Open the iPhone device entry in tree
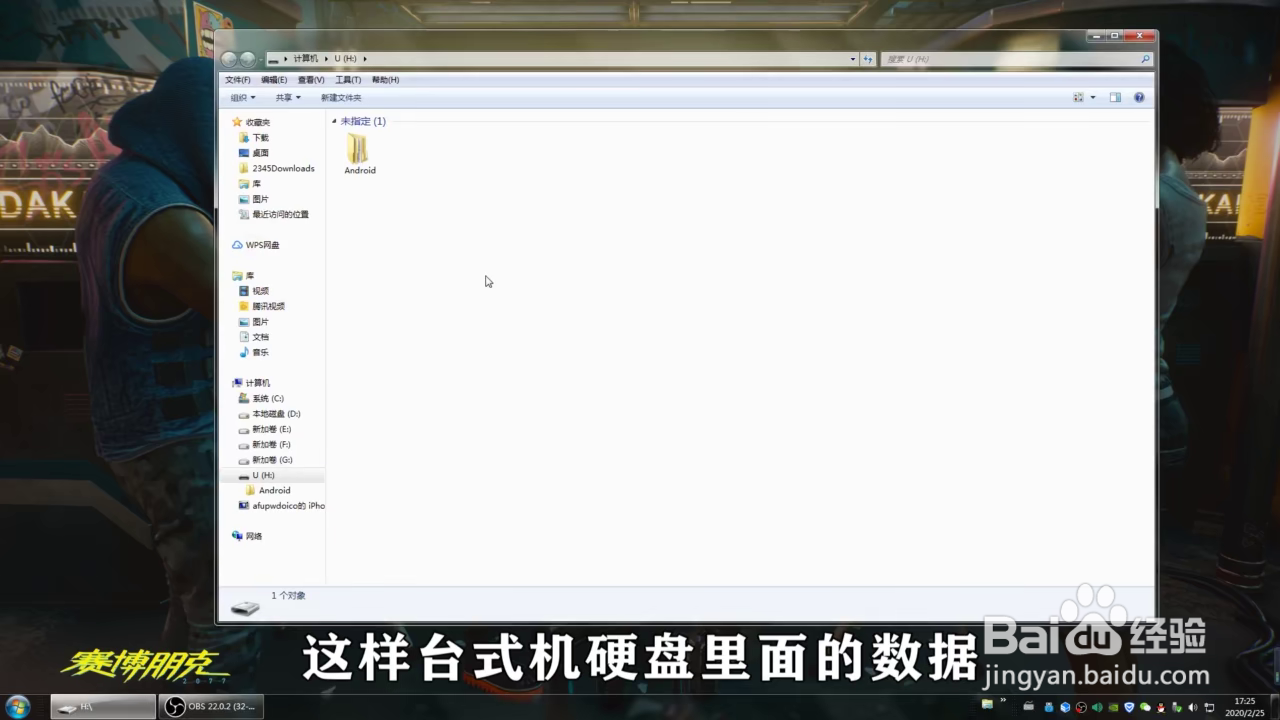Viewport: 1280px width, 720px height. pyautogui.click(x=282, y=506)
